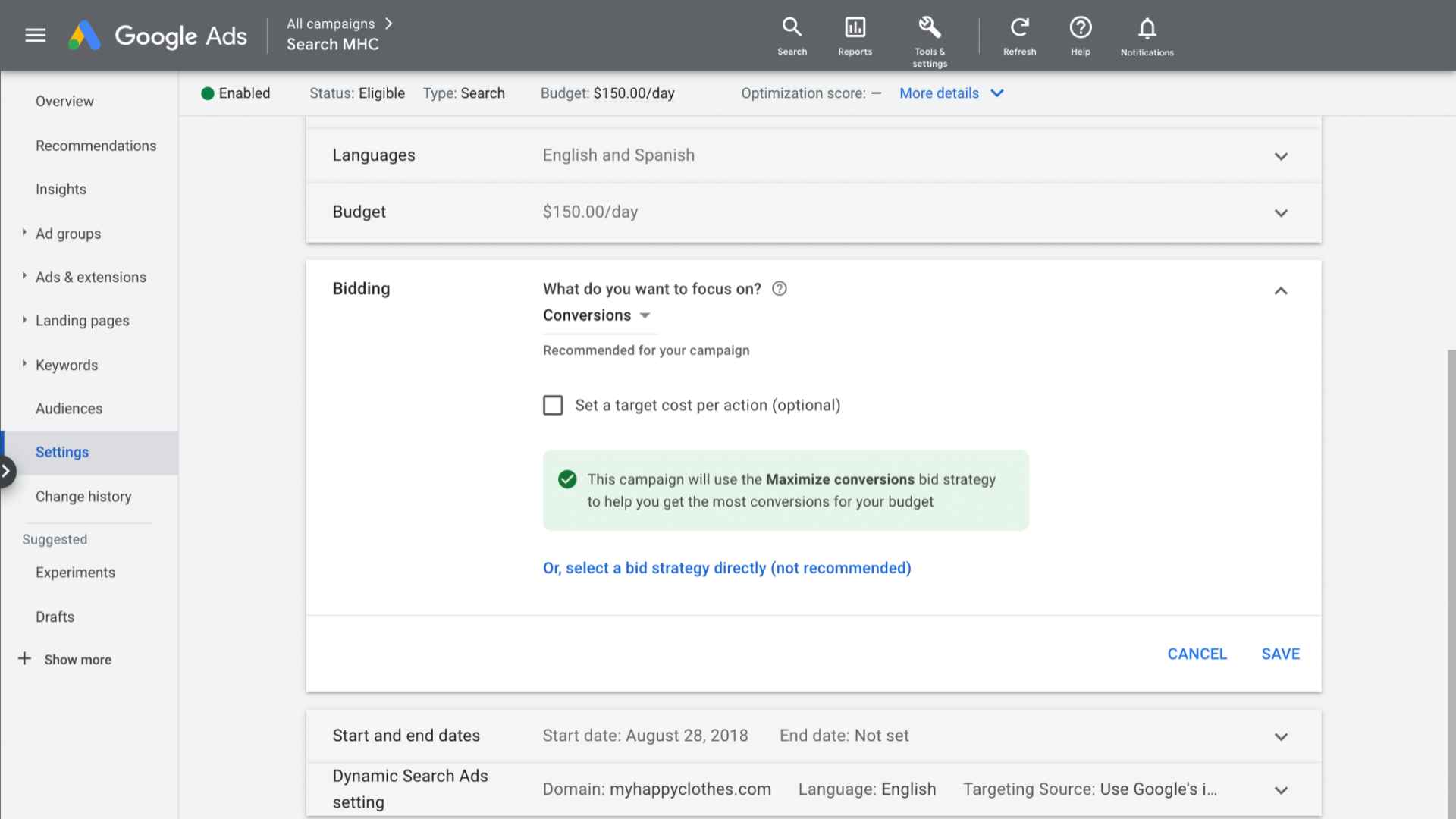This screenshot has height=819, width=1456.
Task: Open Experiments in sidebar
Action: click(x=75, y=573)
